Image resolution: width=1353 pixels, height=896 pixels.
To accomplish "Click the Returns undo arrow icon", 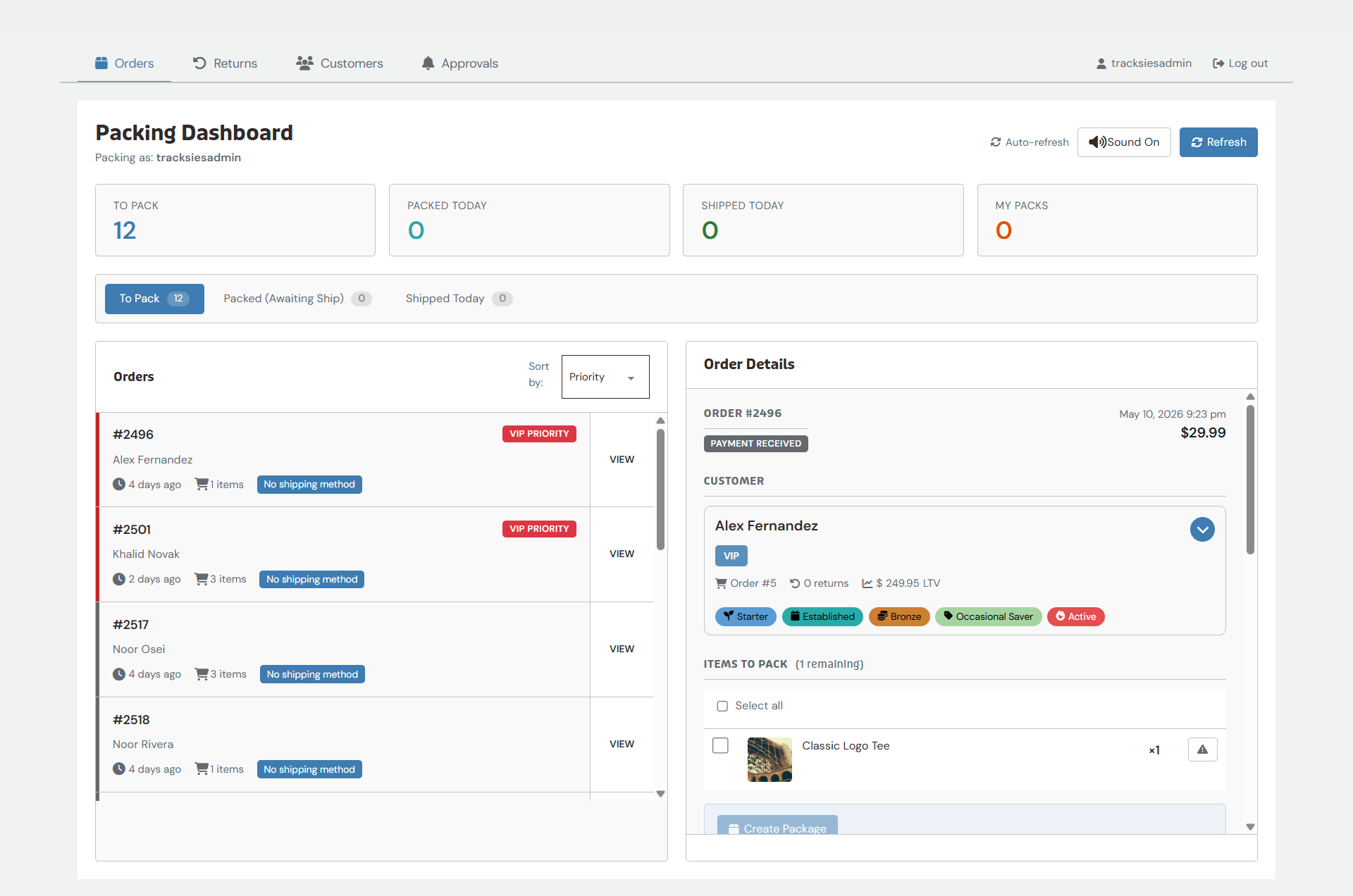I will [x=199, y=63].
